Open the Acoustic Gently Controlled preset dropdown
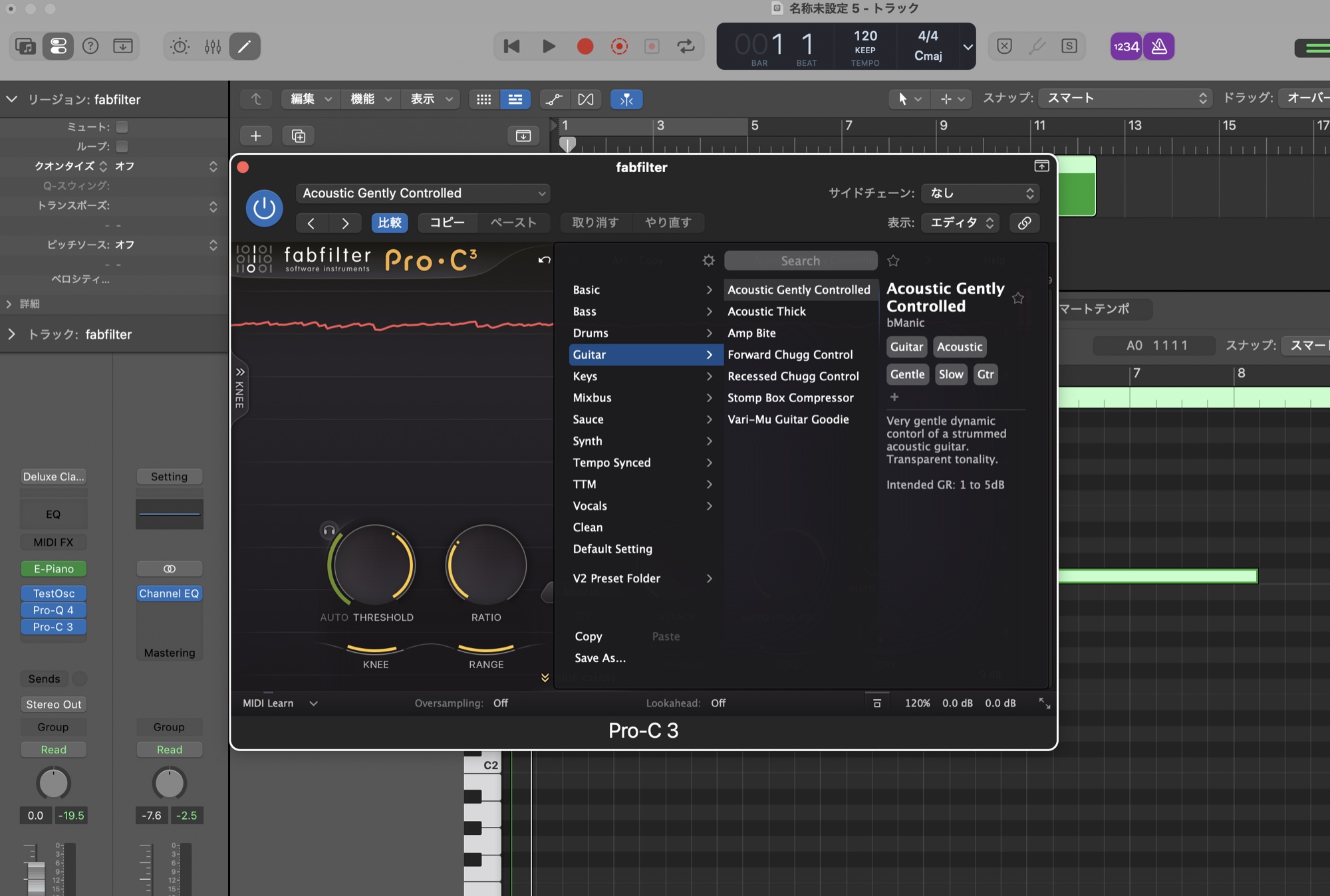Screen dimensions: 1330x896 (423, 193)
